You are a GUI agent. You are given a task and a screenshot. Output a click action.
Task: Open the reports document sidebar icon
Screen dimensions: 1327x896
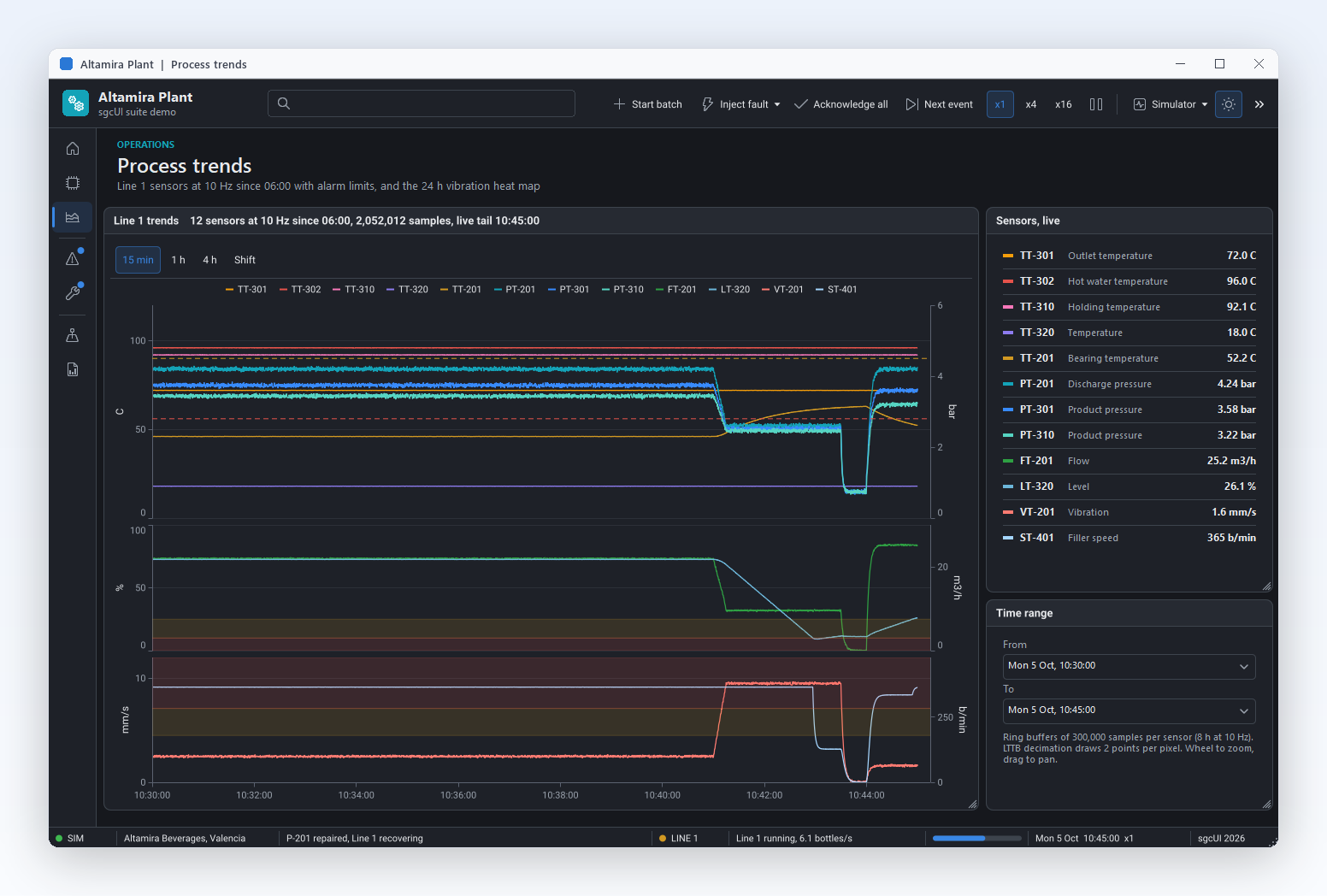pos(73,369)
